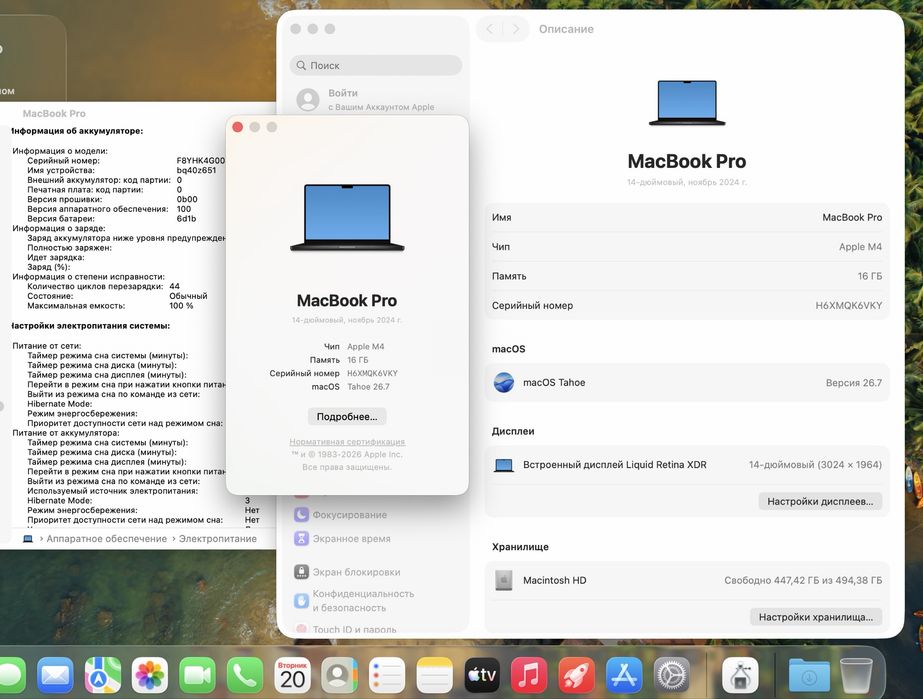This screenshot has width=923, height=699.
Task: Select Фокусирование in the sidebar
Action: 350,515
